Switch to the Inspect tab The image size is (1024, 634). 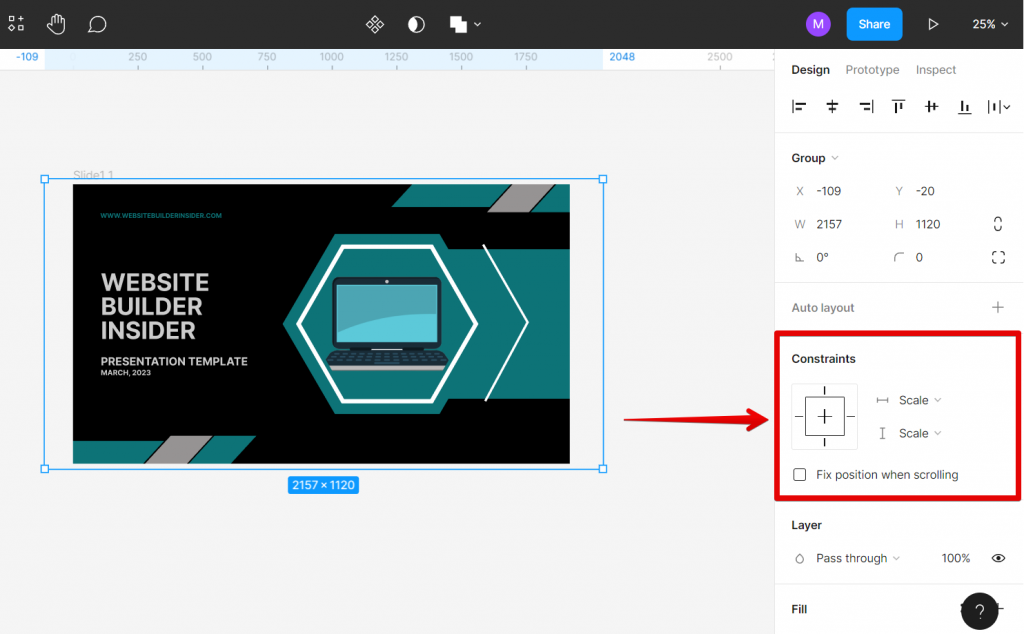tap(936, 70)
